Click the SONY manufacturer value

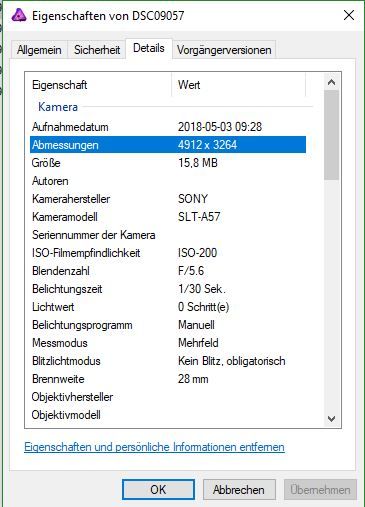193,199
